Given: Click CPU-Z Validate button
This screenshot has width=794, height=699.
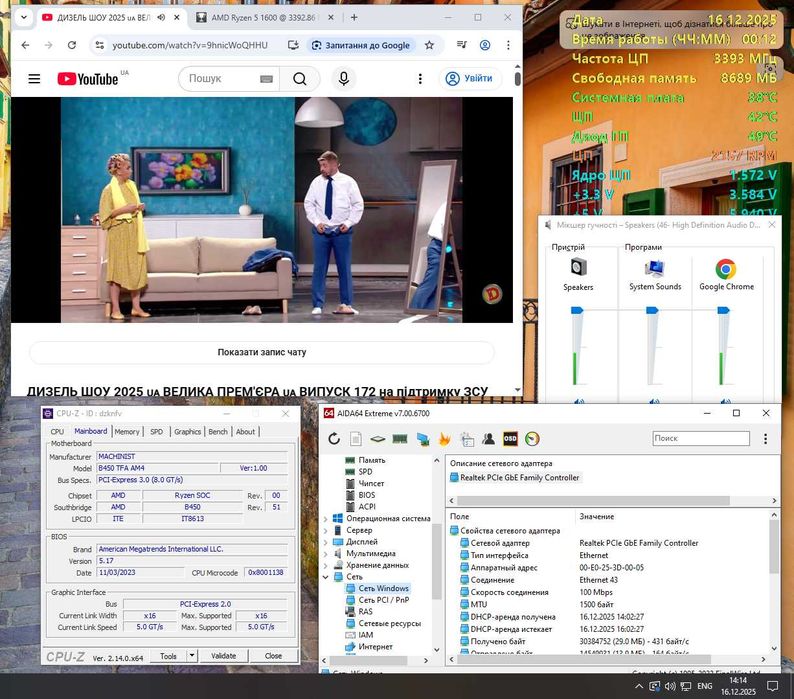Looking at the screenshot, I should point(223,656).
